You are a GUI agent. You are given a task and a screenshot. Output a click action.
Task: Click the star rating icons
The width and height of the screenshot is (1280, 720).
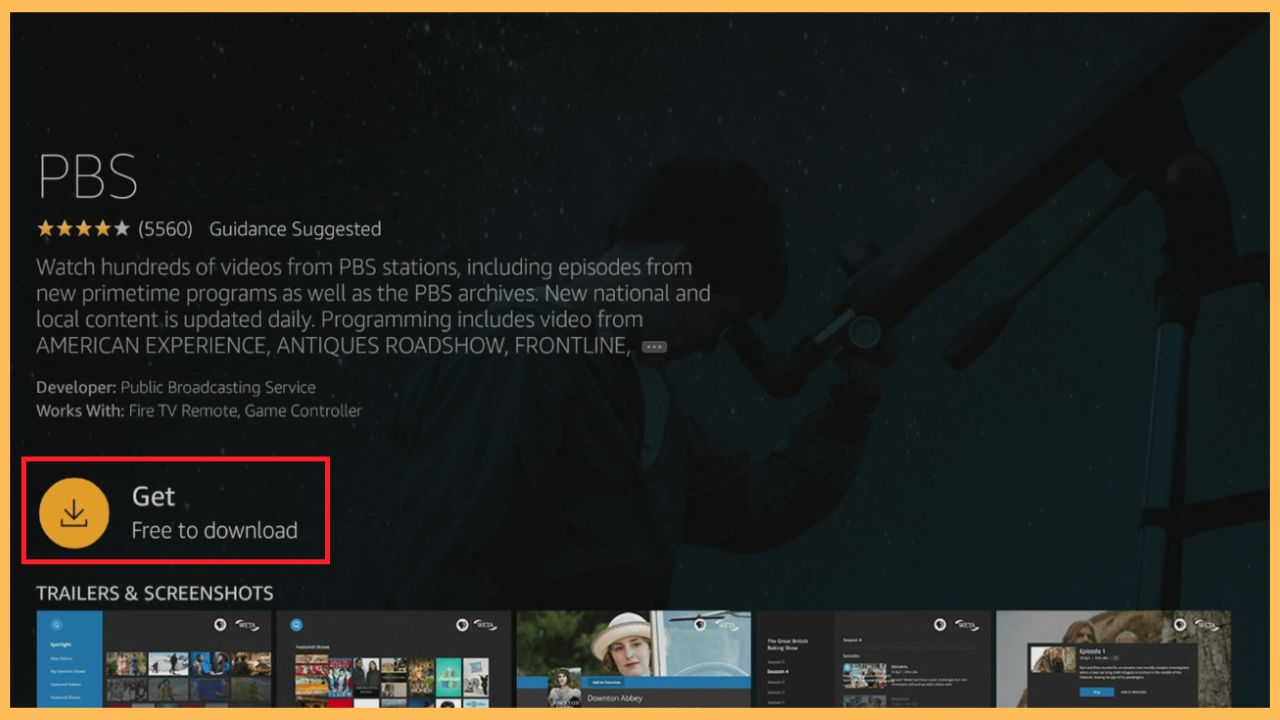point(83,229)
